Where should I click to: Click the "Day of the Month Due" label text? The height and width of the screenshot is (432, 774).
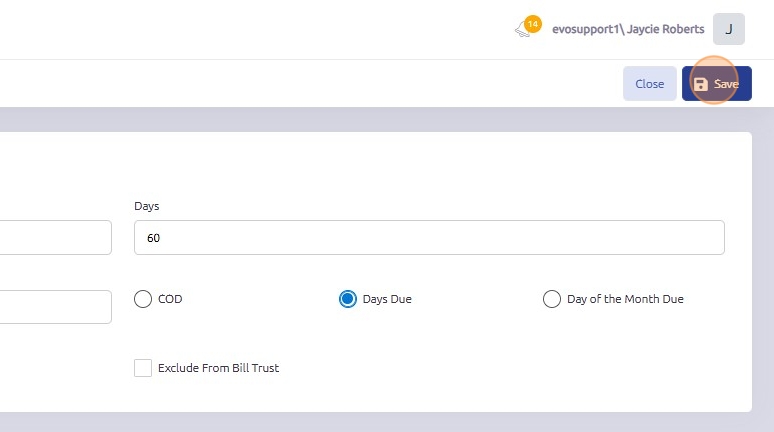coord(625,299)
